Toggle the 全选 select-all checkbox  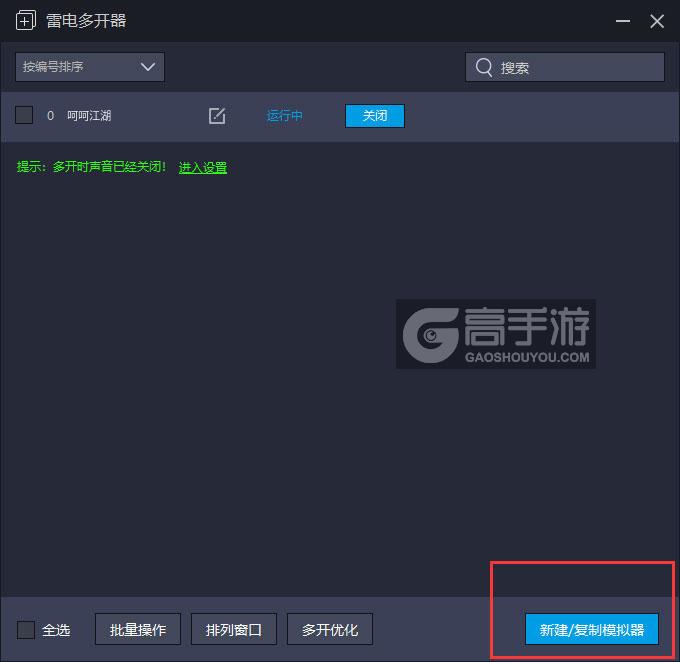(x=26, y=629)
